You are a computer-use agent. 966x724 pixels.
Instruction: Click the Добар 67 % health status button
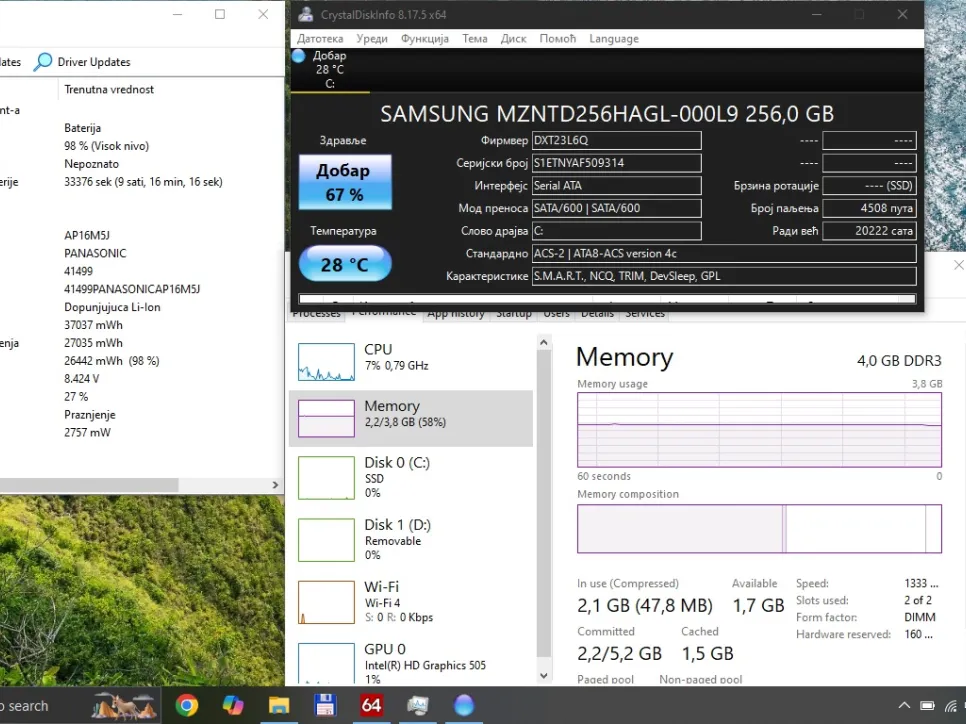tap(345, 182)
